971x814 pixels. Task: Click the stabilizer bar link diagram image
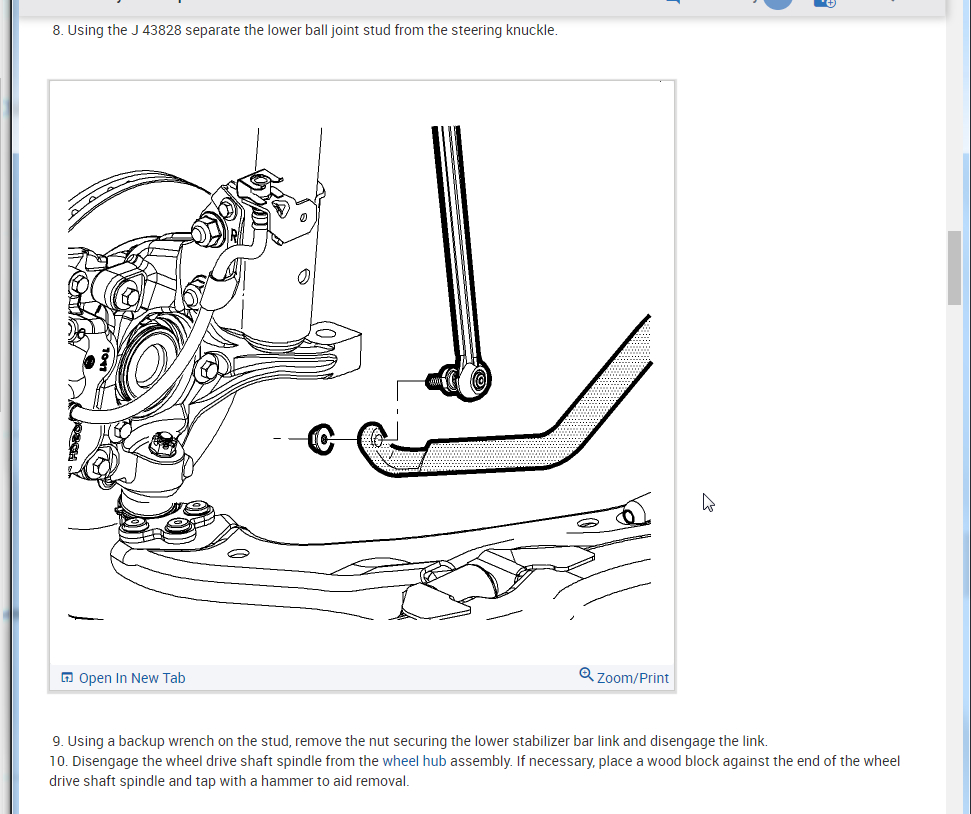tap(362, 373)
